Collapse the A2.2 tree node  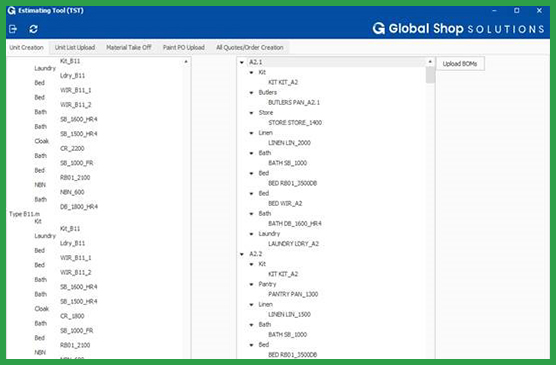242,254
